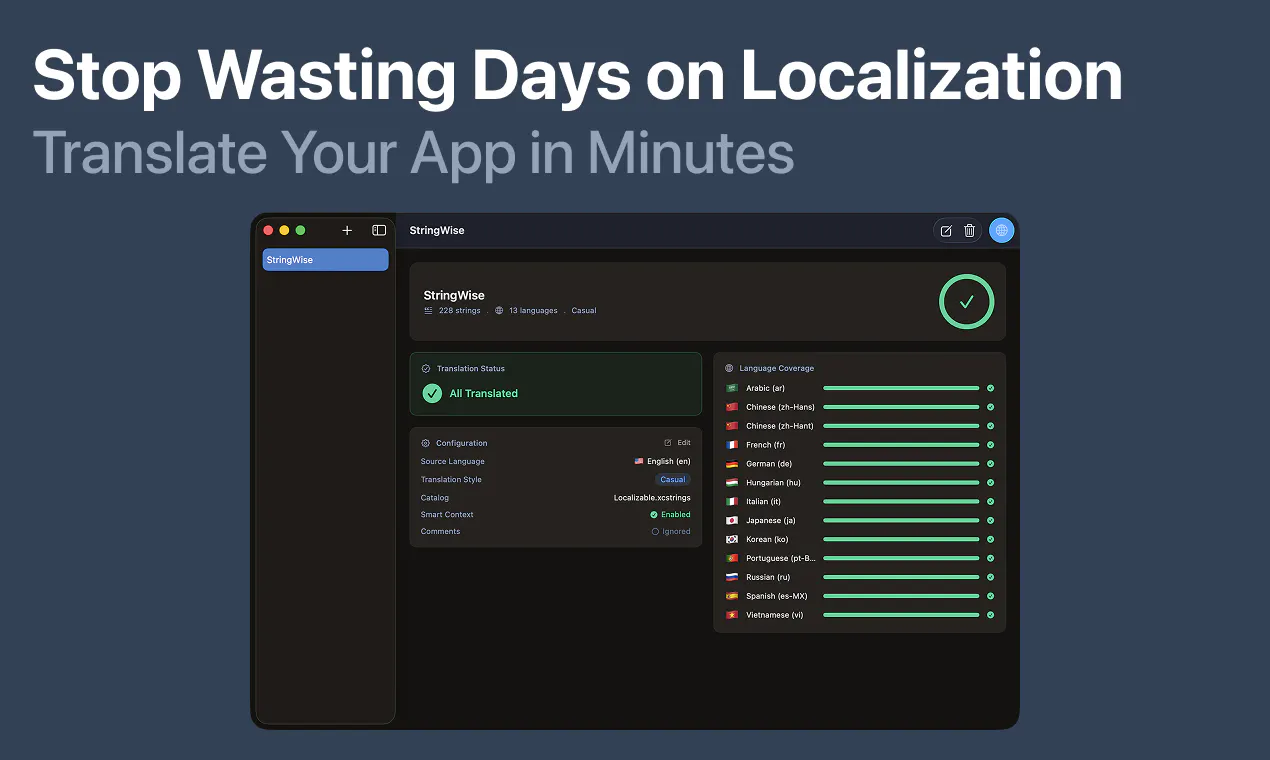Viewport: 1270px width, 760px height.
Task: Click the blue globe translate button
Action: click(1001, 230)
